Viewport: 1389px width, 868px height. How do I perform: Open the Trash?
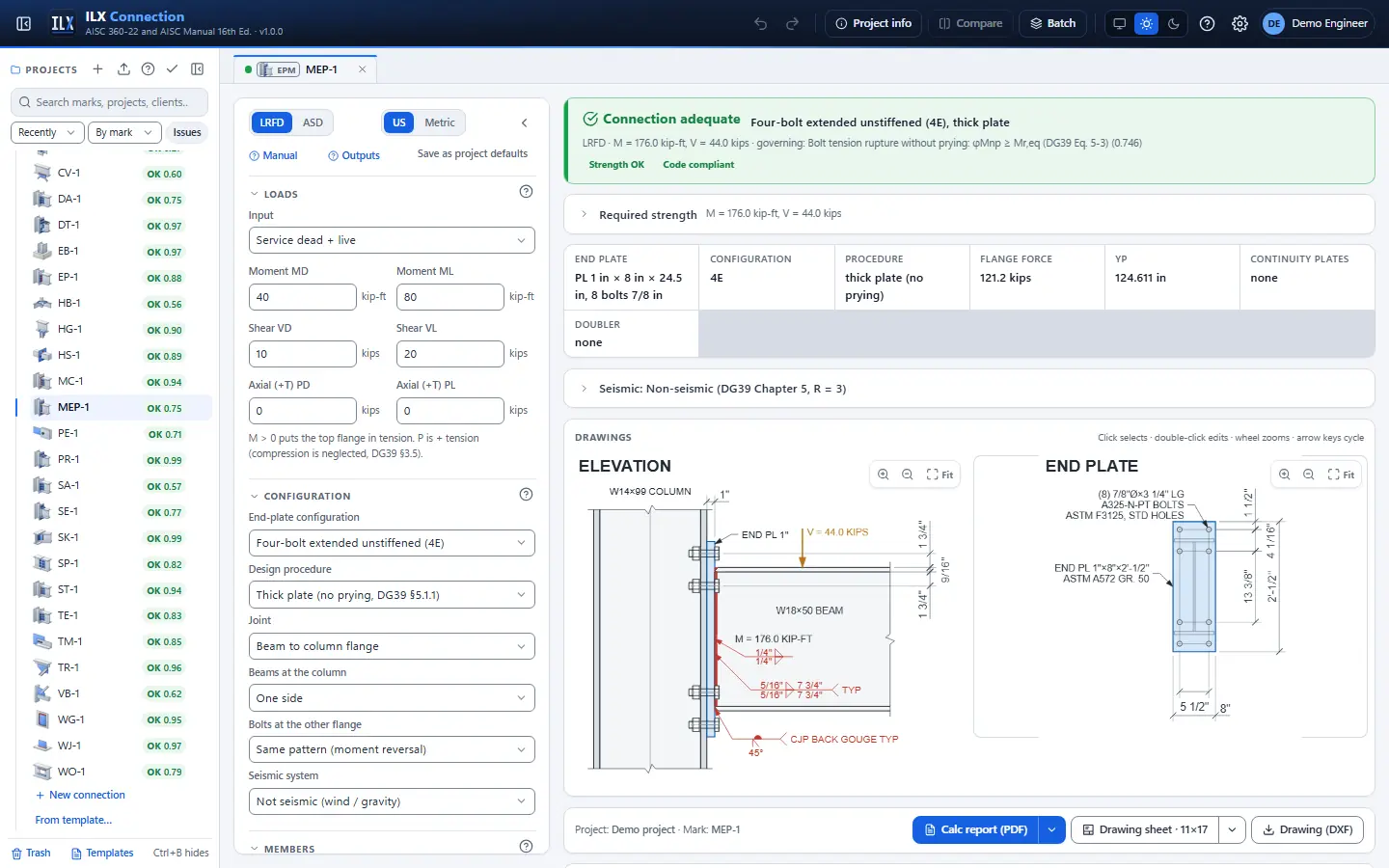tap(31, 853)
